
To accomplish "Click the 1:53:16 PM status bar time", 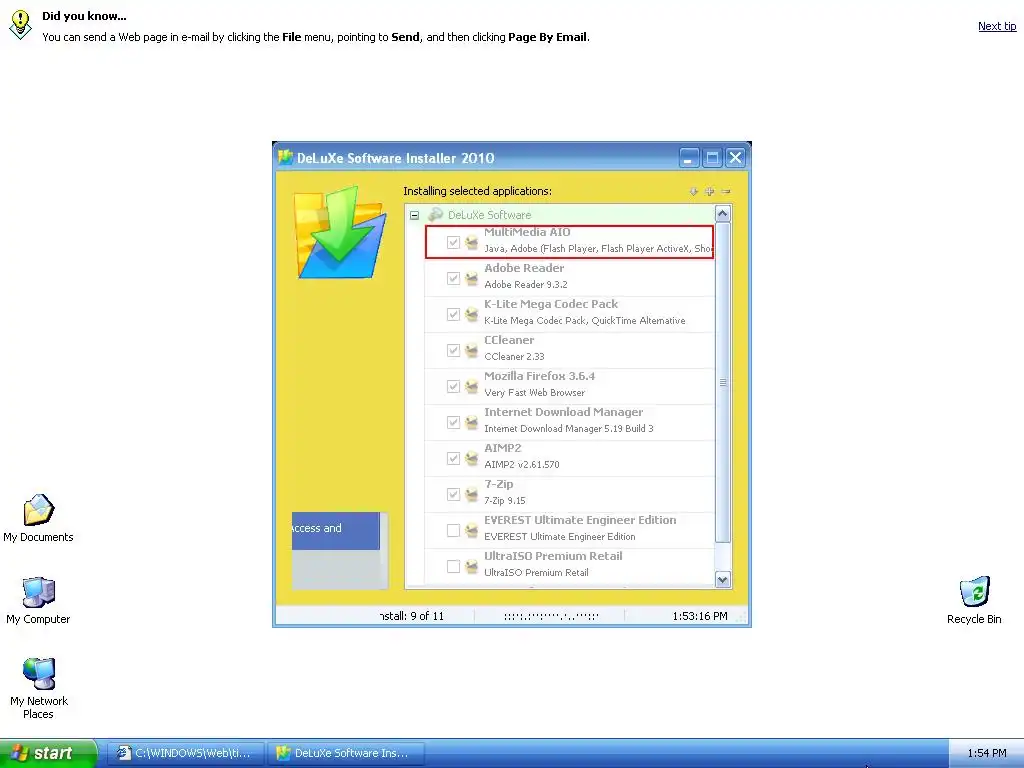I will [699, 616].
